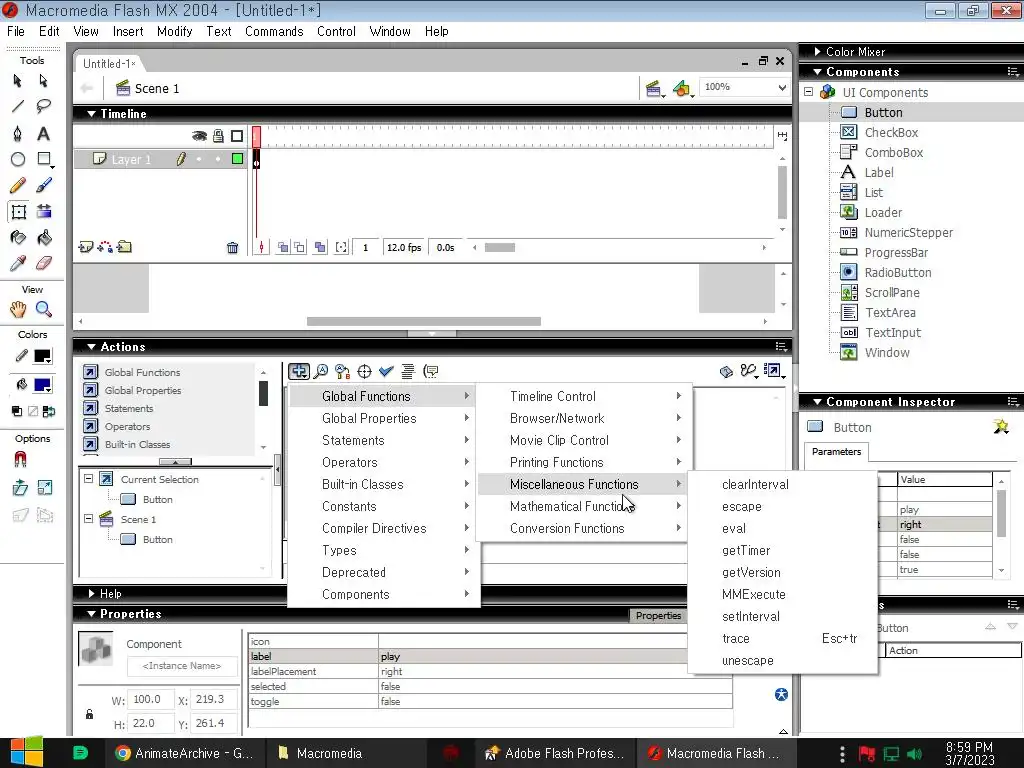Click the Insert Layer icon in timeline
The width and height of the screenshot is (1024, 768).
86,247
